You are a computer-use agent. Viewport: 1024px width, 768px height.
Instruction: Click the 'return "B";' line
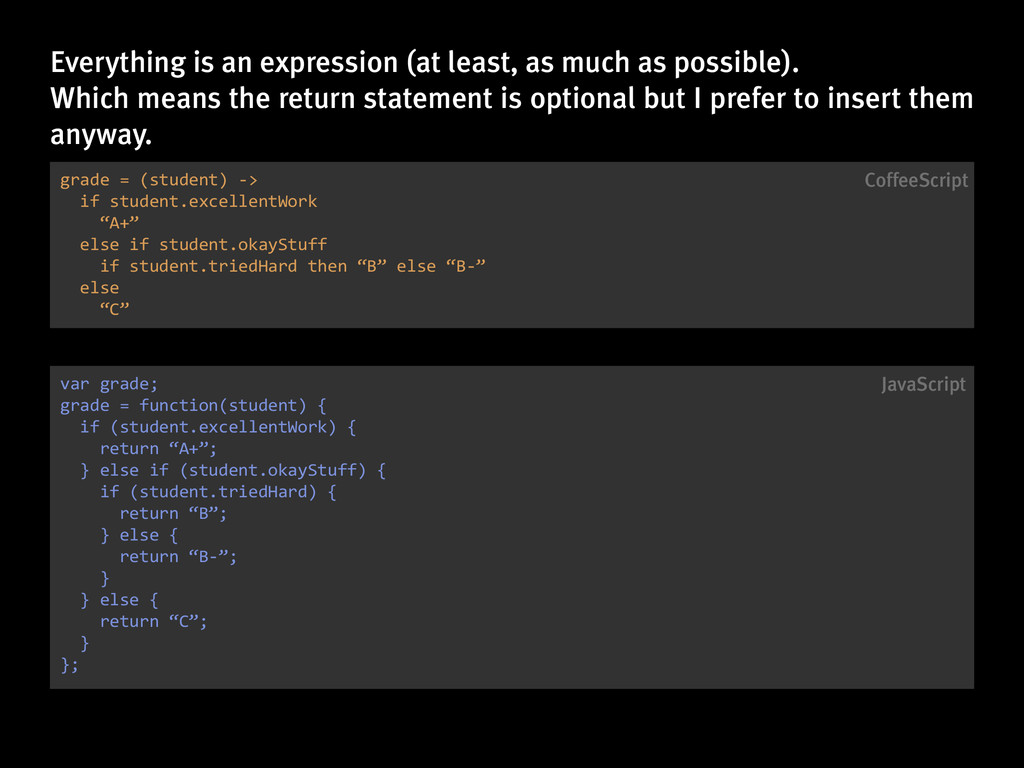click(x=173, y=513)
